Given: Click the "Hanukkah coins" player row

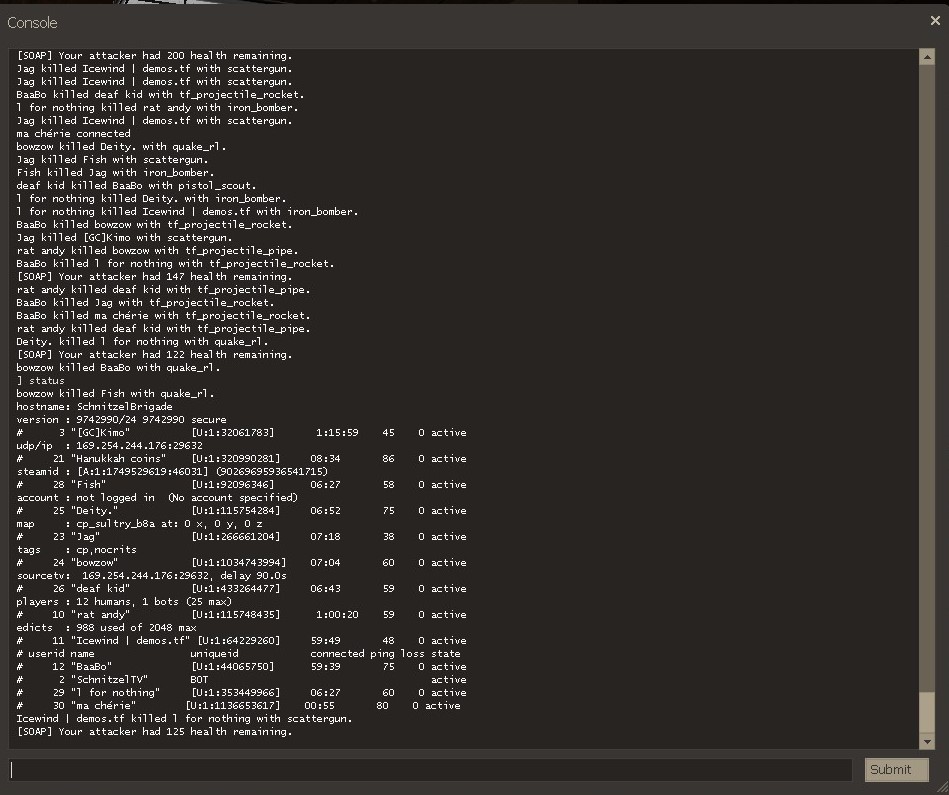Looking at the screenshot, I should coord(240,459).
